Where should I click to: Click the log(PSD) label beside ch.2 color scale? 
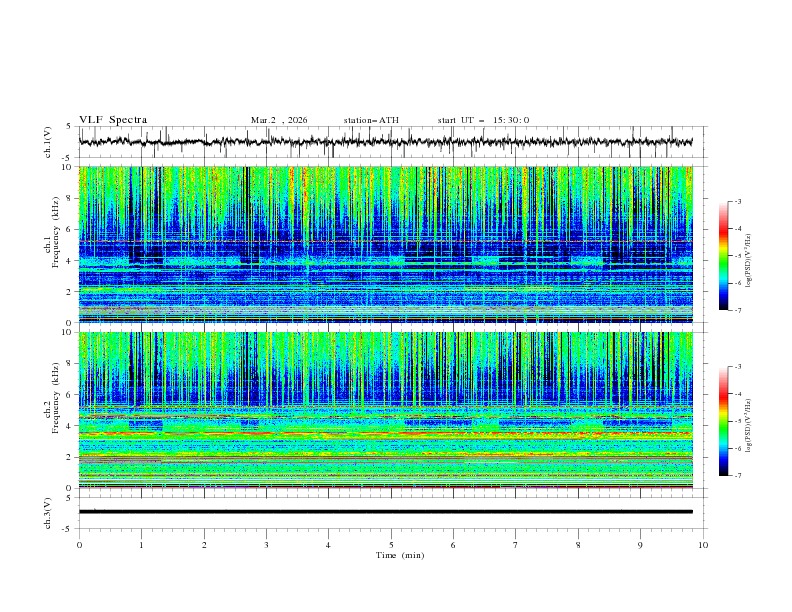749,426
